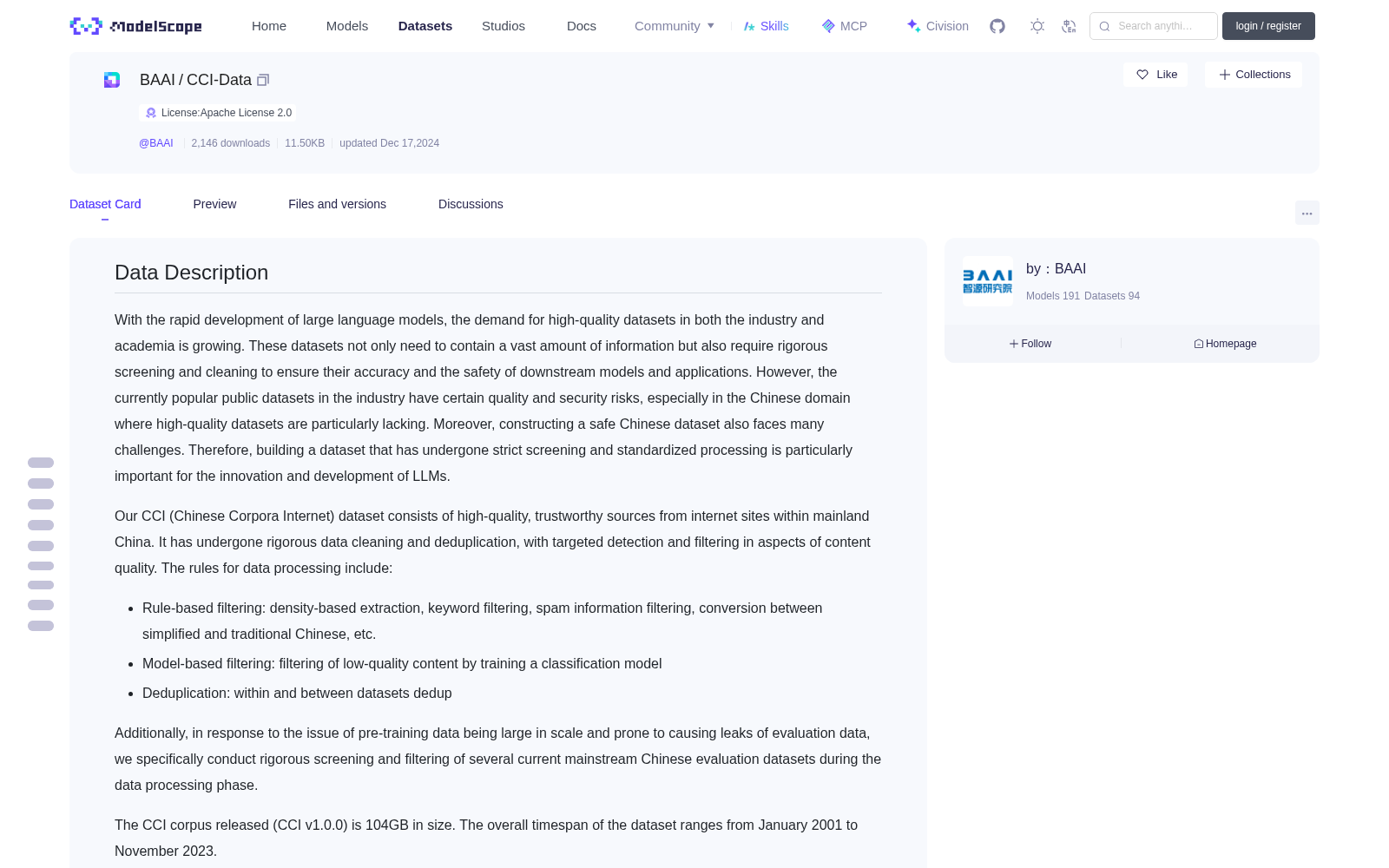Click the 'Models 191' count text
Image resolution: width=1389 pixels, height=868 pixels.
[1053, 296]
